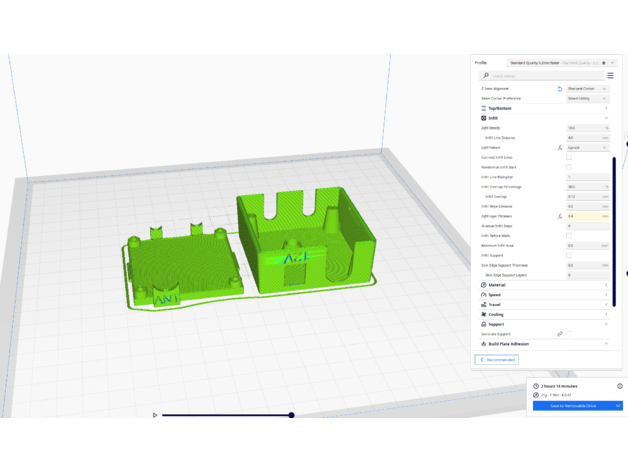Viewport: 628px width, 472px height.
Task: Click the Generate Support link icon
Action: 560,334
